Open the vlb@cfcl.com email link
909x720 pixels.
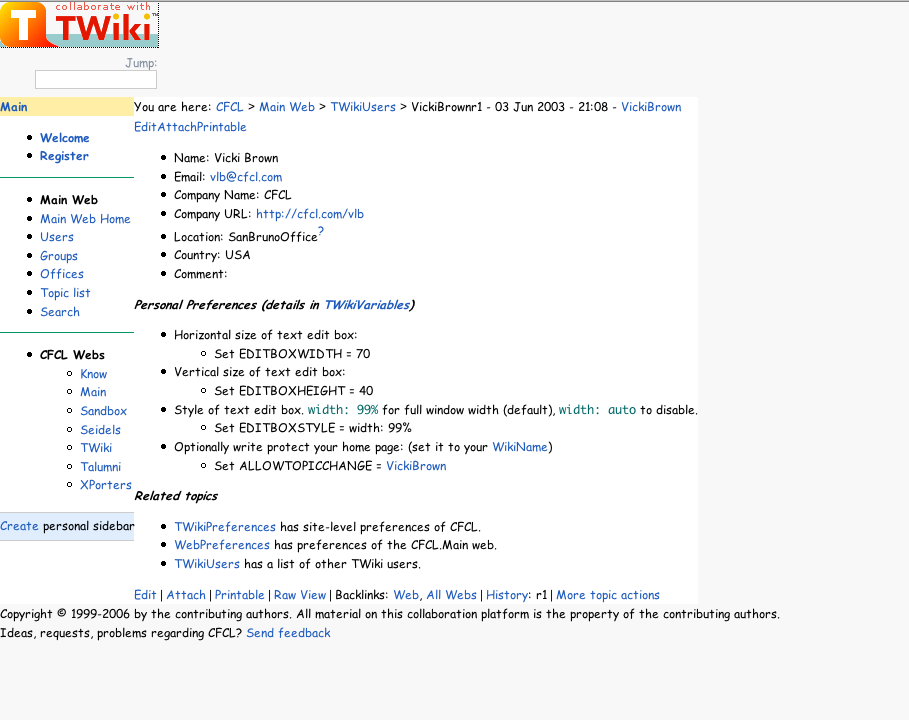pyautogui.click(x=246, y=177)
